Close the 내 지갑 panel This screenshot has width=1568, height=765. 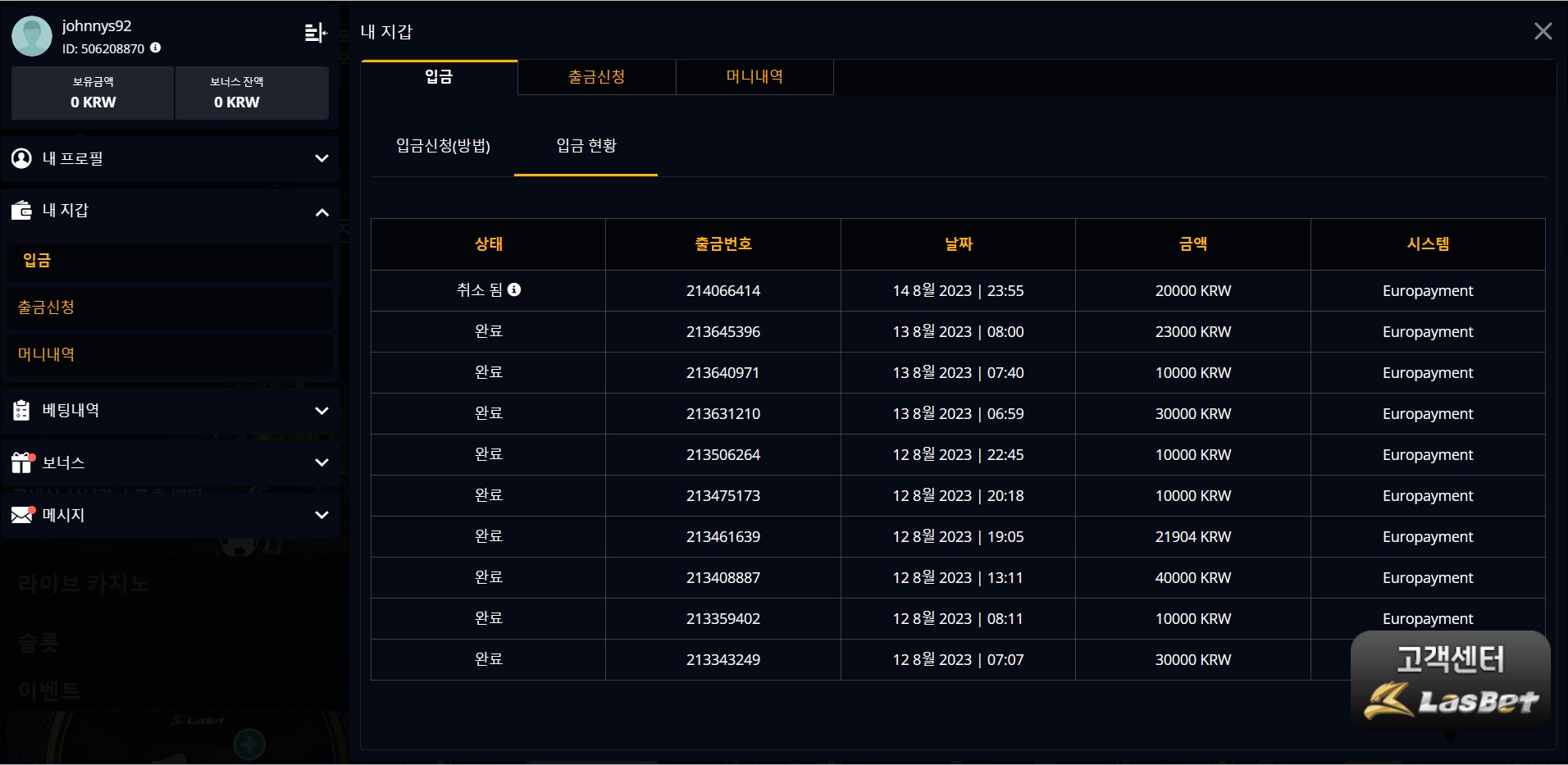pos(1543,31)
